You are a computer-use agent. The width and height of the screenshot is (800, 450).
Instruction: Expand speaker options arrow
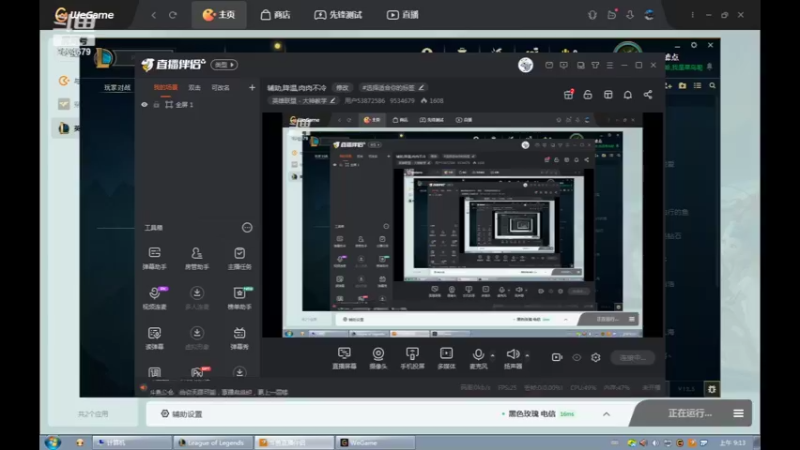[x=527, y=355]
